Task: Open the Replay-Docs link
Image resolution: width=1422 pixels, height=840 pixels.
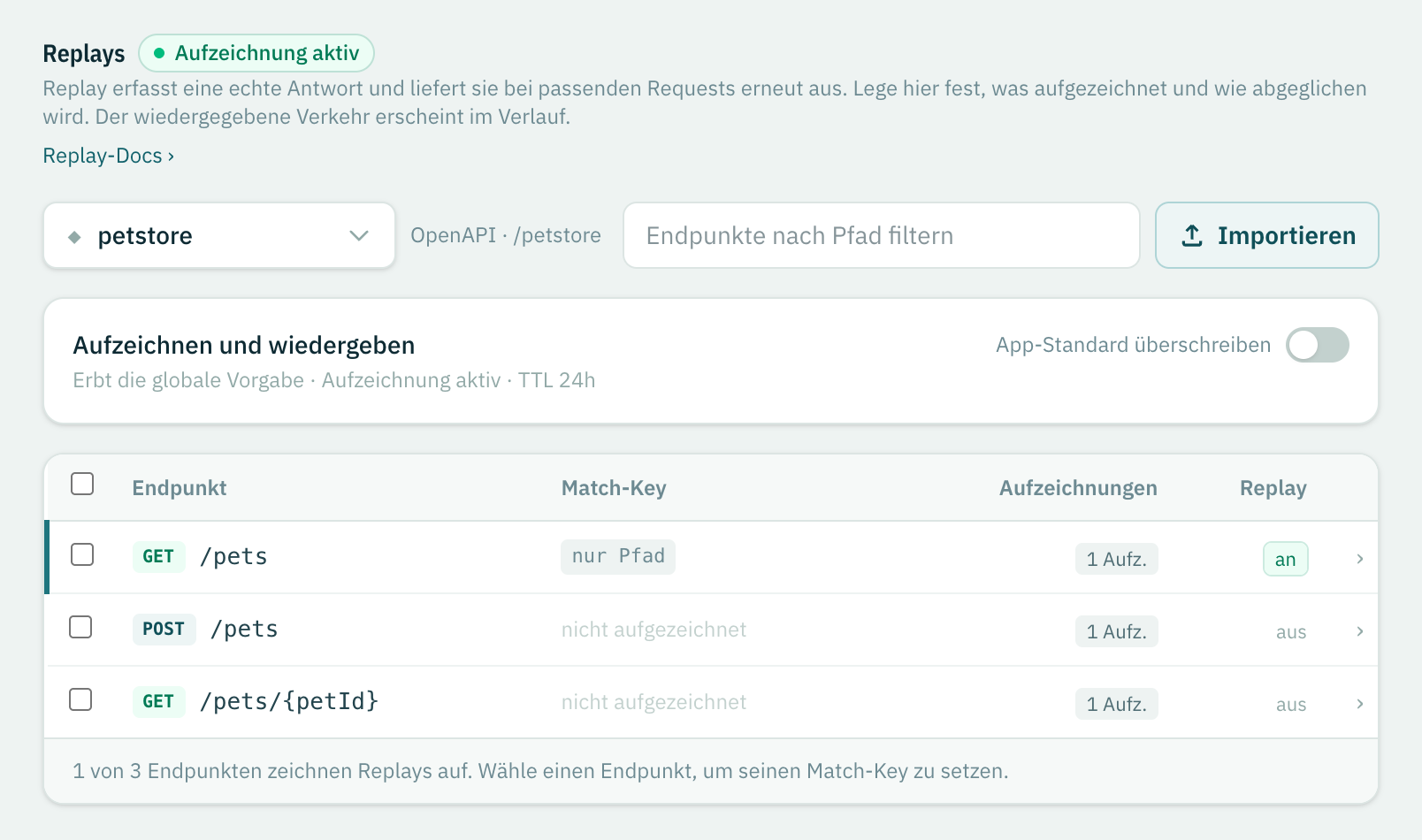Action: [x=109, y=156]
